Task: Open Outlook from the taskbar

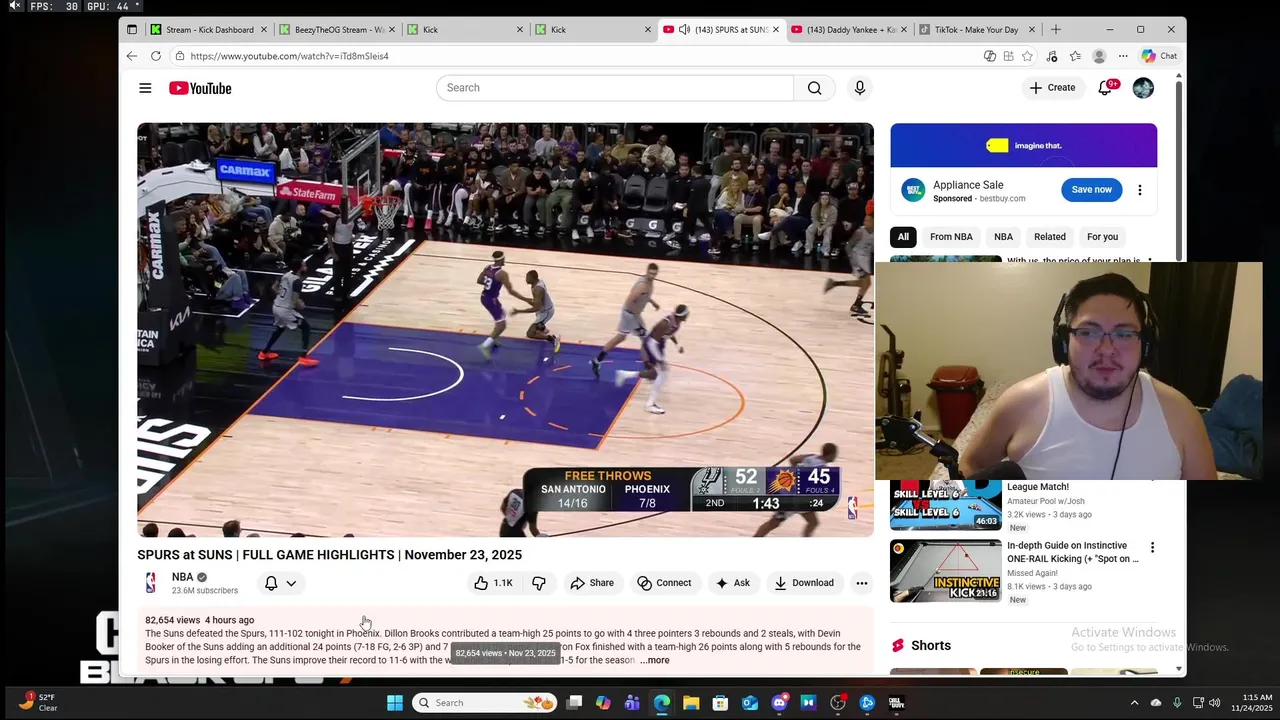Action: 749,703
